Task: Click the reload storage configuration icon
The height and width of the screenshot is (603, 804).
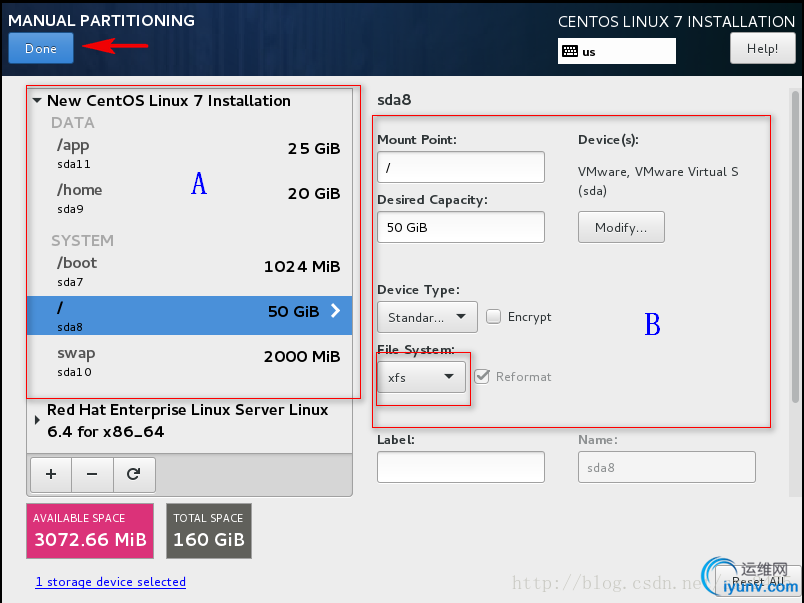Action: point(134,474)
